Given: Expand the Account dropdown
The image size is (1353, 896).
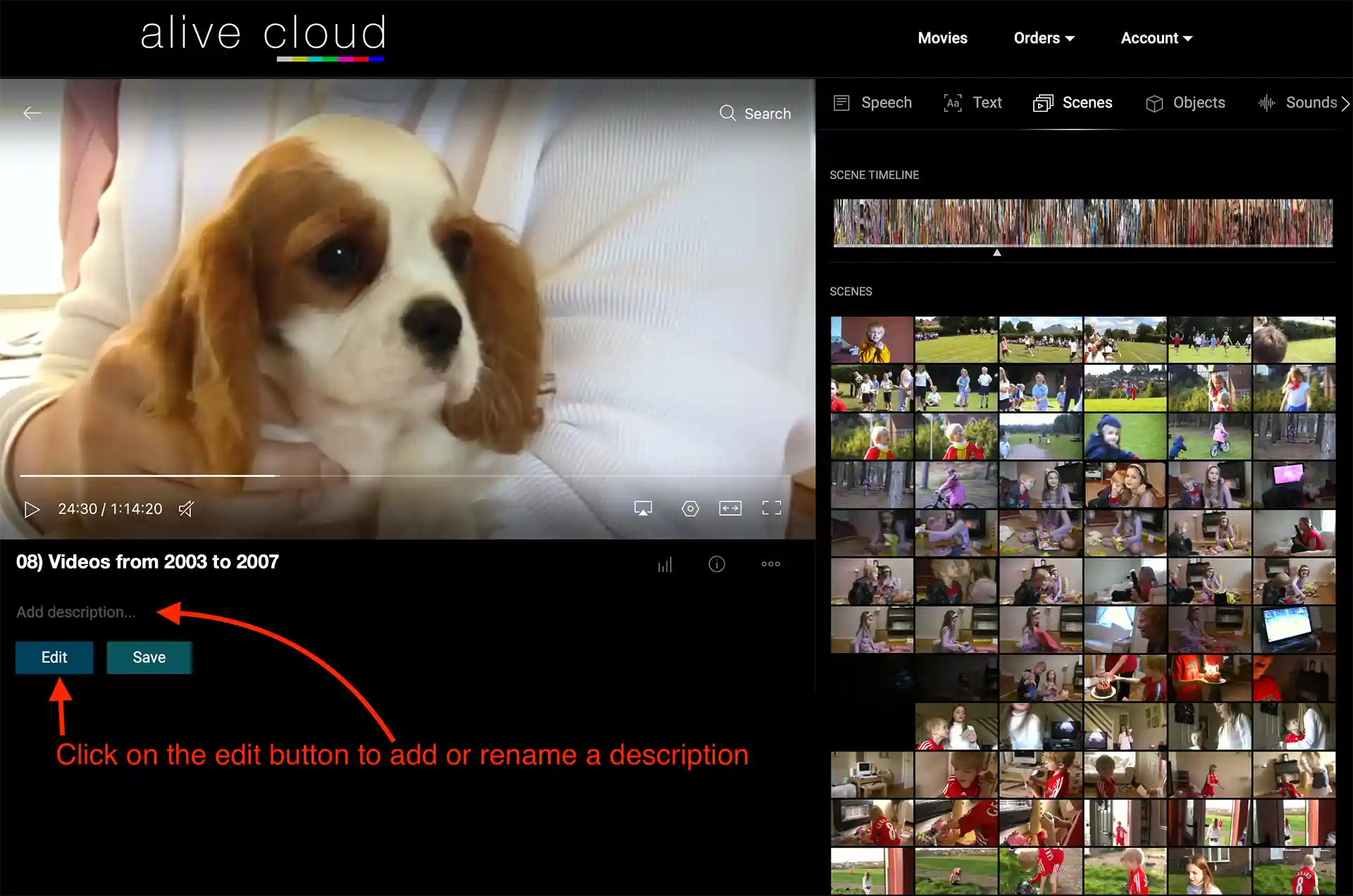Looking at the screenshot, I should (x=1156, y=38).
